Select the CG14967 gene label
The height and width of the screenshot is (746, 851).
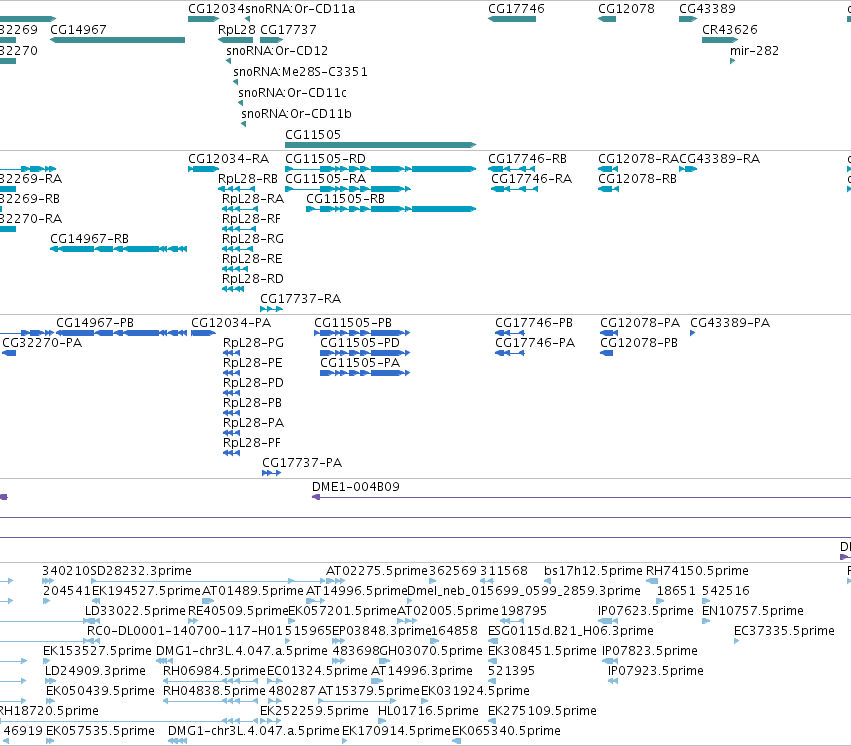[78, 30]
